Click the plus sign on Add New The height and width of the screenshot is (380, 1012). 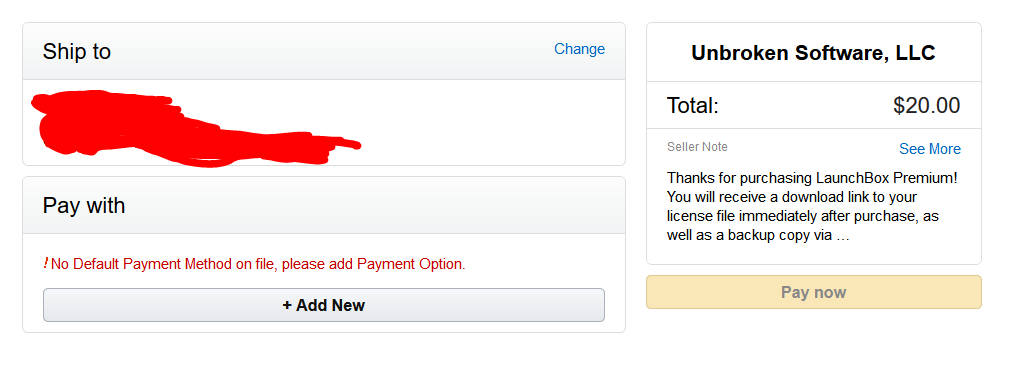tap(287, 305)
